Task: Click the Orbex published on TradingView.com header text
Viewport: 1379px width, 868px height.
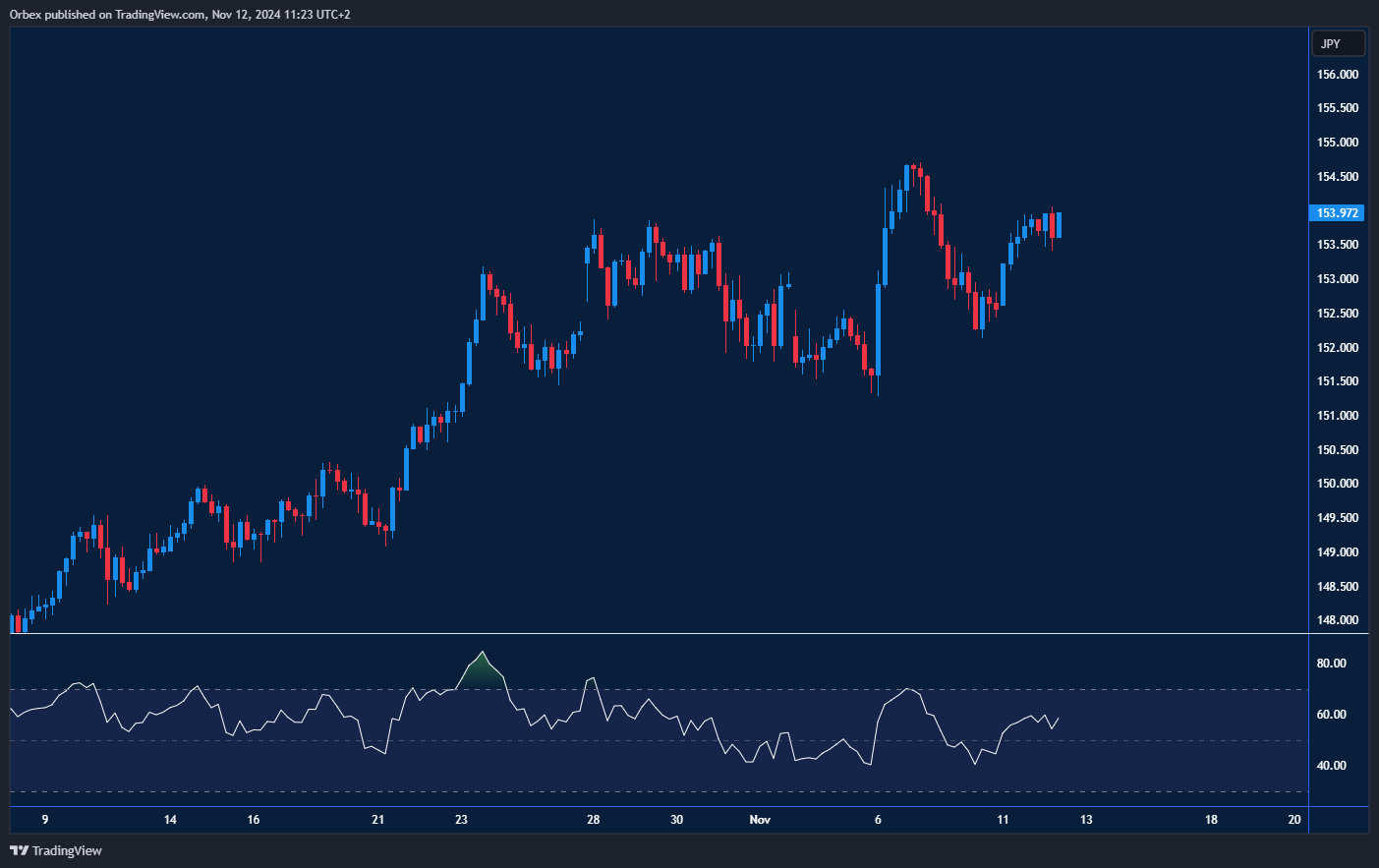Action: [180, 14]
